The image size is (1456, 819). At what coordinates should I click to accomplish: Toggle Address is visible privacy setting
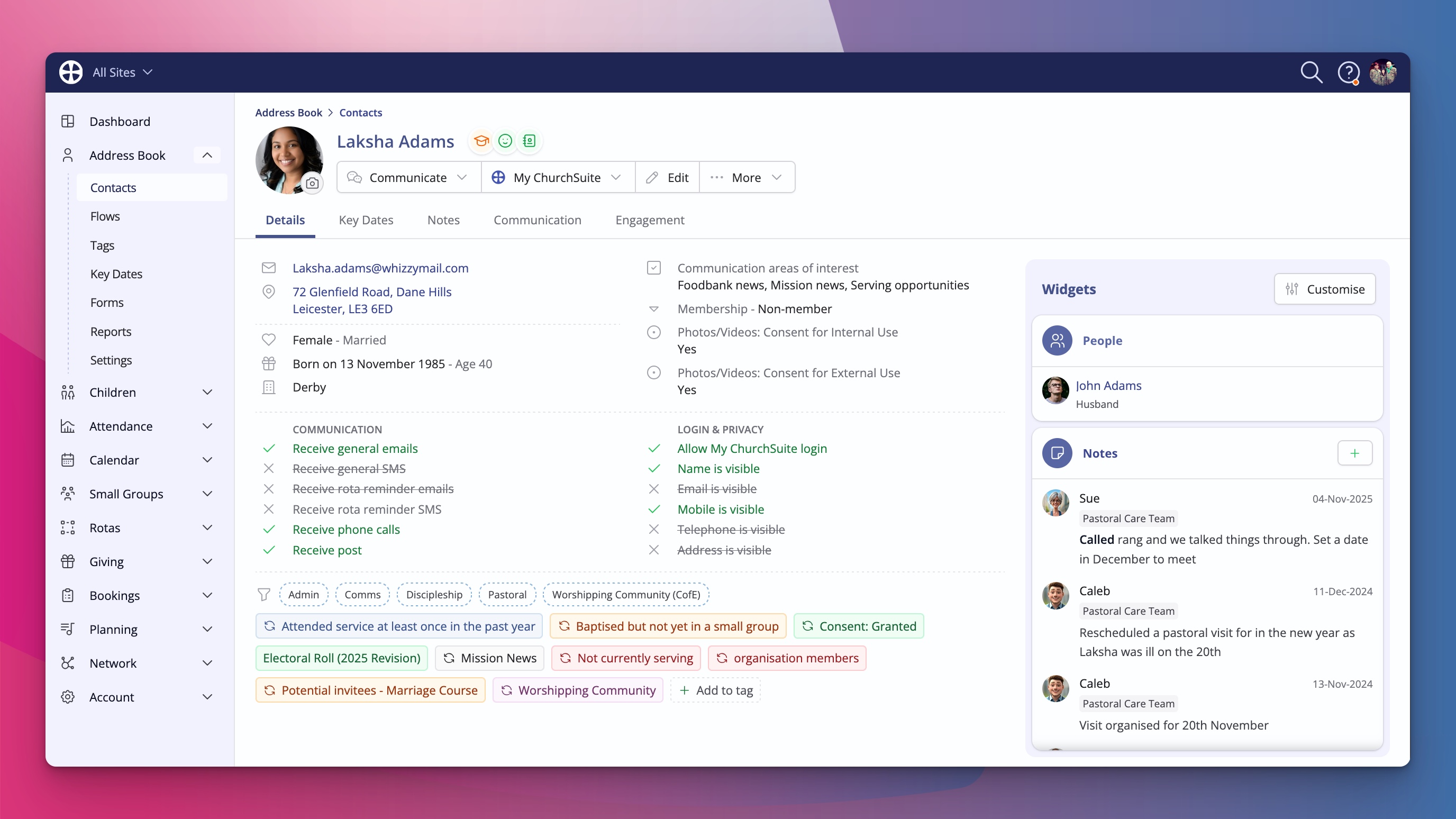click(724, 550)
